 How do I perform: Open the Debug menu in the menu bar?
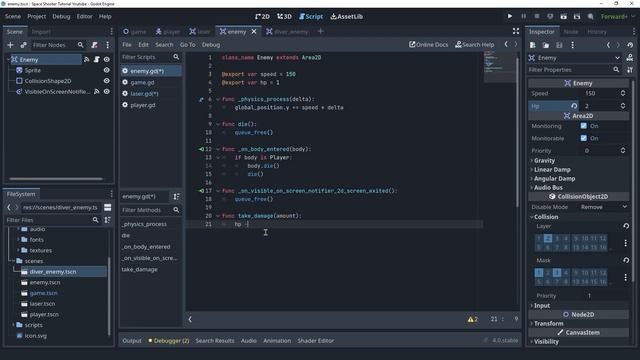pyautogui.click(x=61, y=16)
